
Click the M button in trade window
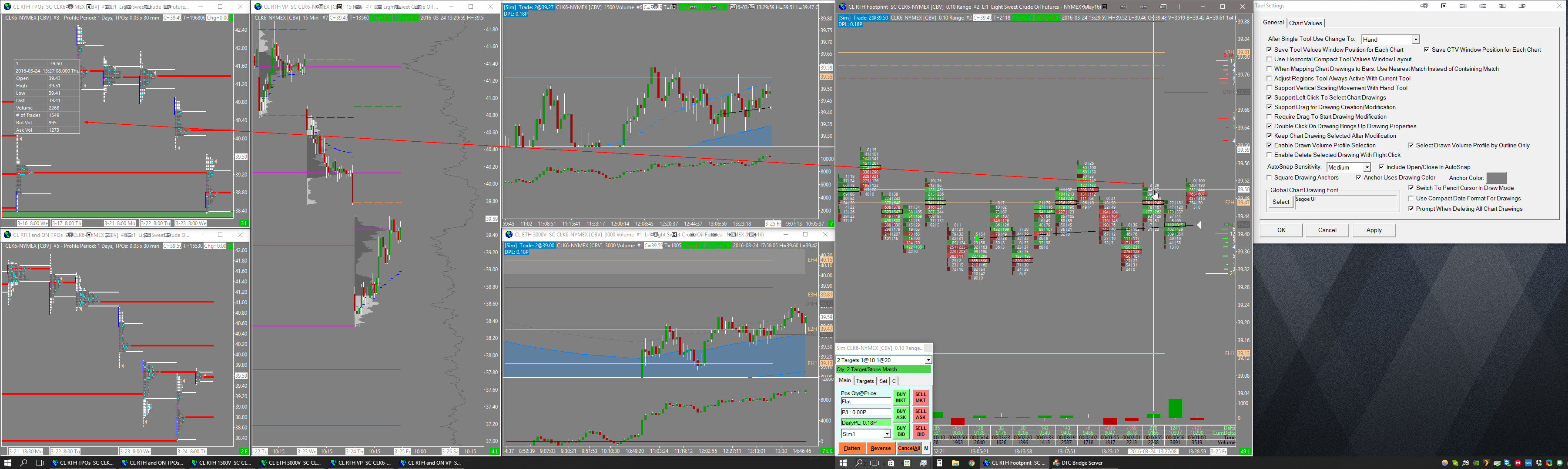[926, 448]
